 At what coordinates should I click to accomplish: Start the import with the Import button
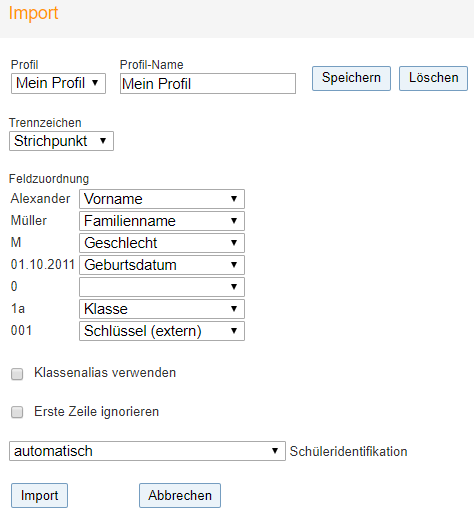click(x=39, y=495)
